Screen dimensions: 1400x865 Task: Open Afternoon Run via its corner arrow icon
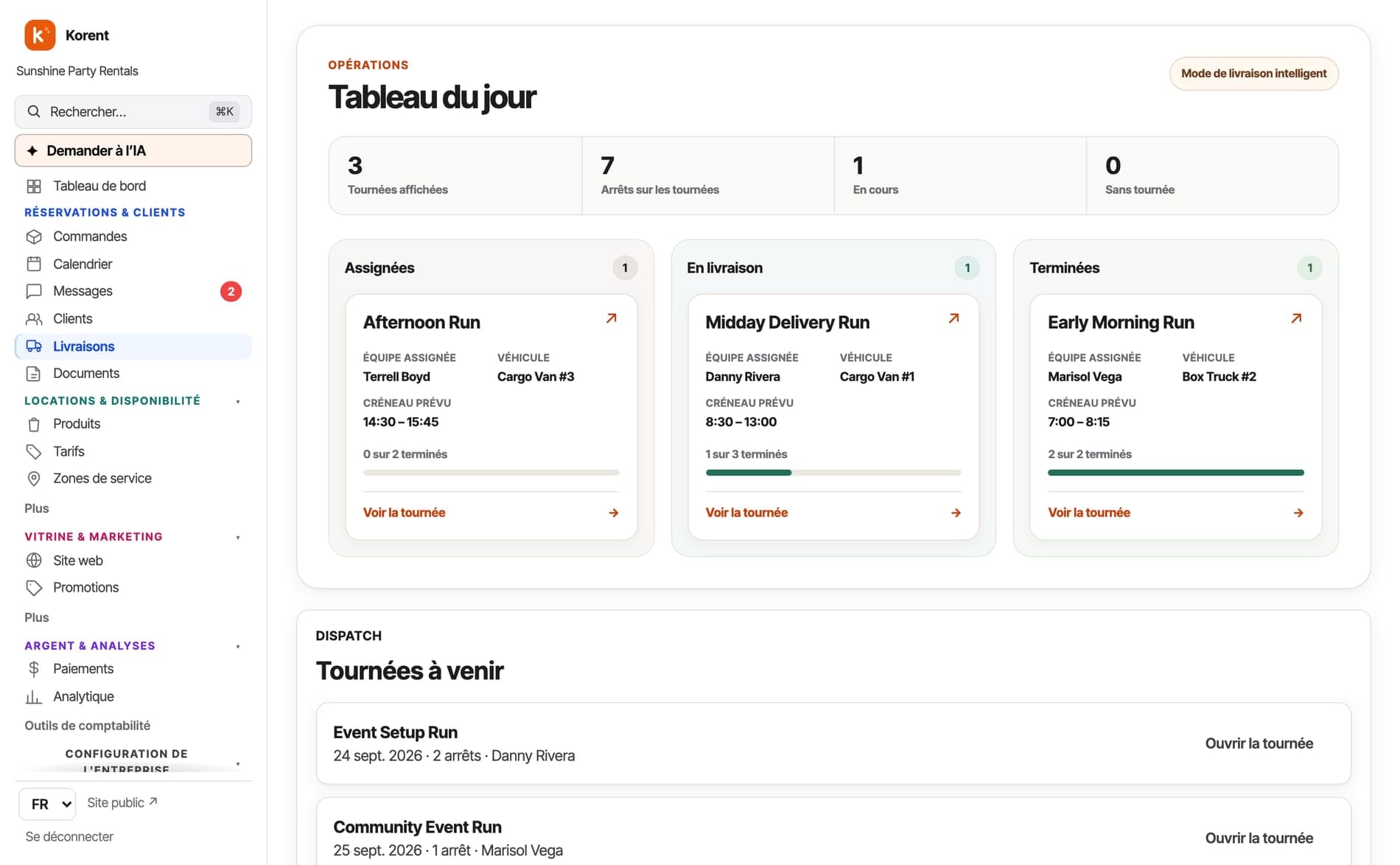[612, 318]
